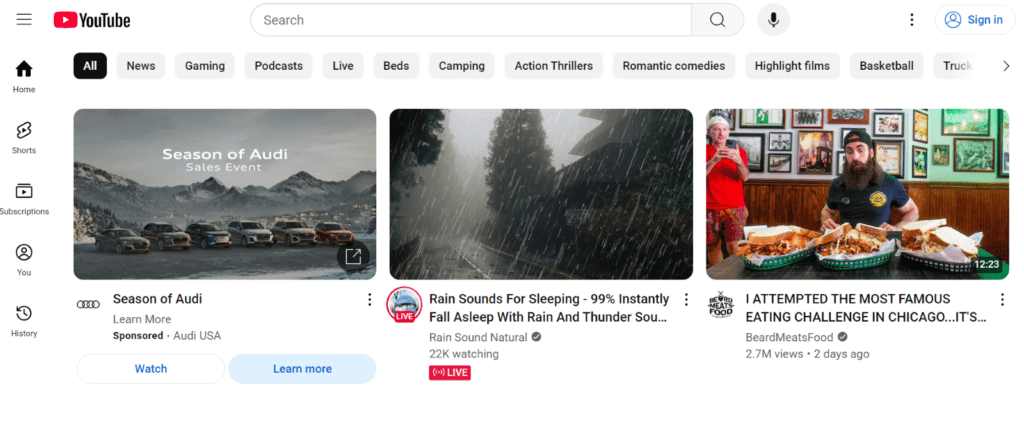Select the All filter chip
1024x426 pixels.
click(x=90, y=66)
